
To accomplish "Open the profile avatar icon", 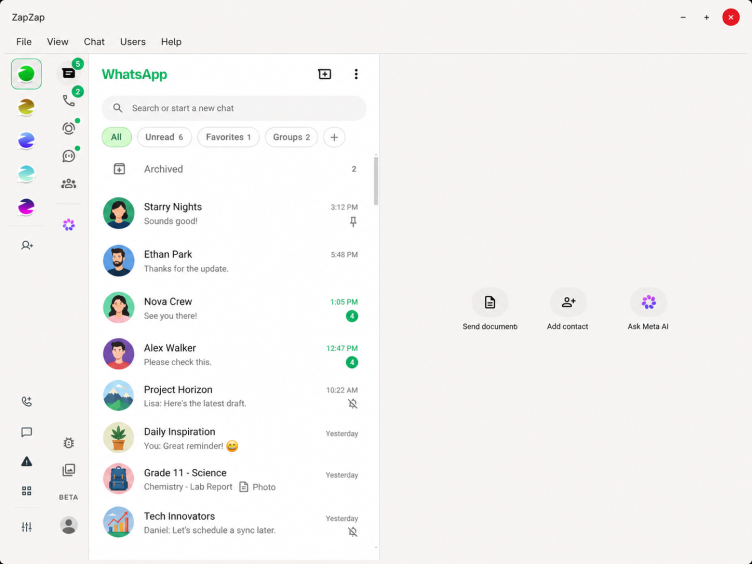I will 69,525.
